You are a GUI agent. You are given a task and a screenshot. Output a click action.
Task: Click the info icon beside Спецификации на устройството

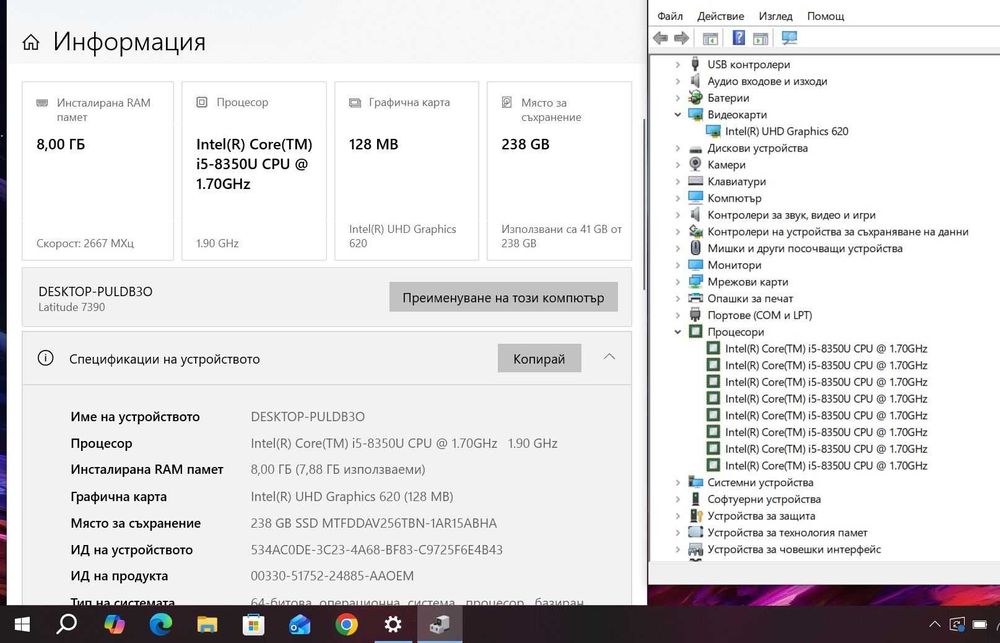(45, 358)
